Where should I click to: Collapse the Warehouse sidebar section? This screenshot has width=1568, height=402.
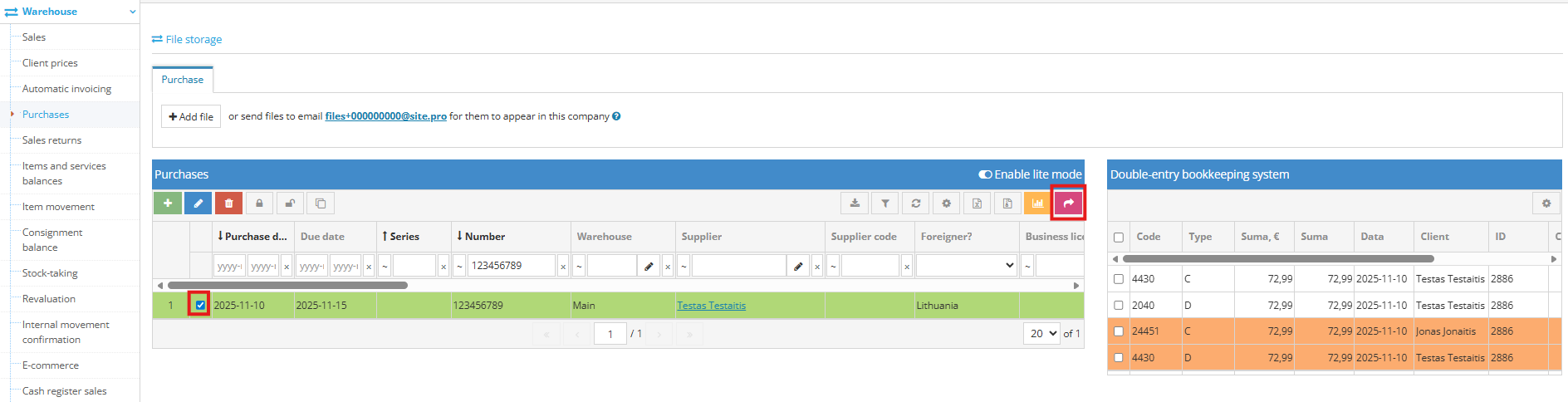pos(133,12)
